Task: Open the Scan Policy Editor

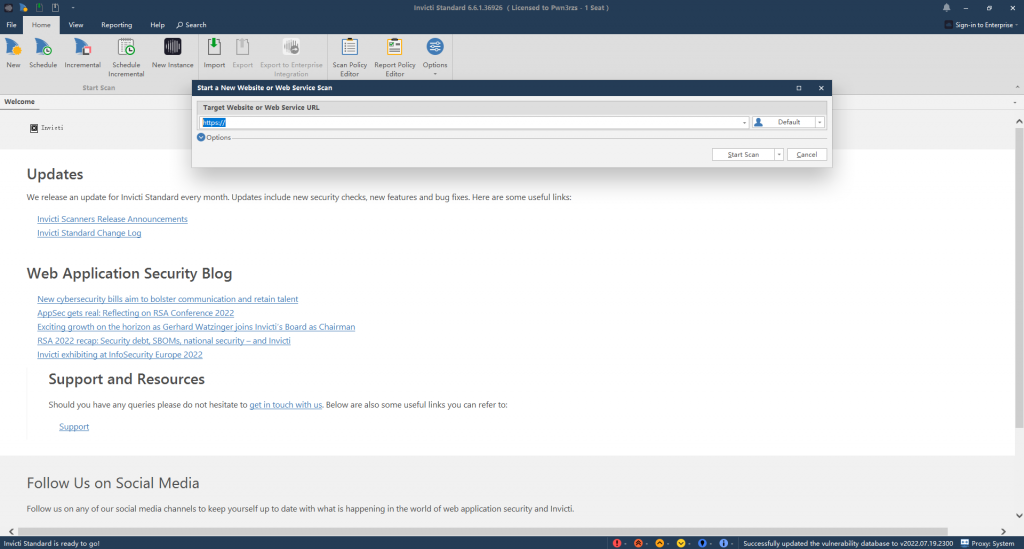Action: (x=349, y=57)
